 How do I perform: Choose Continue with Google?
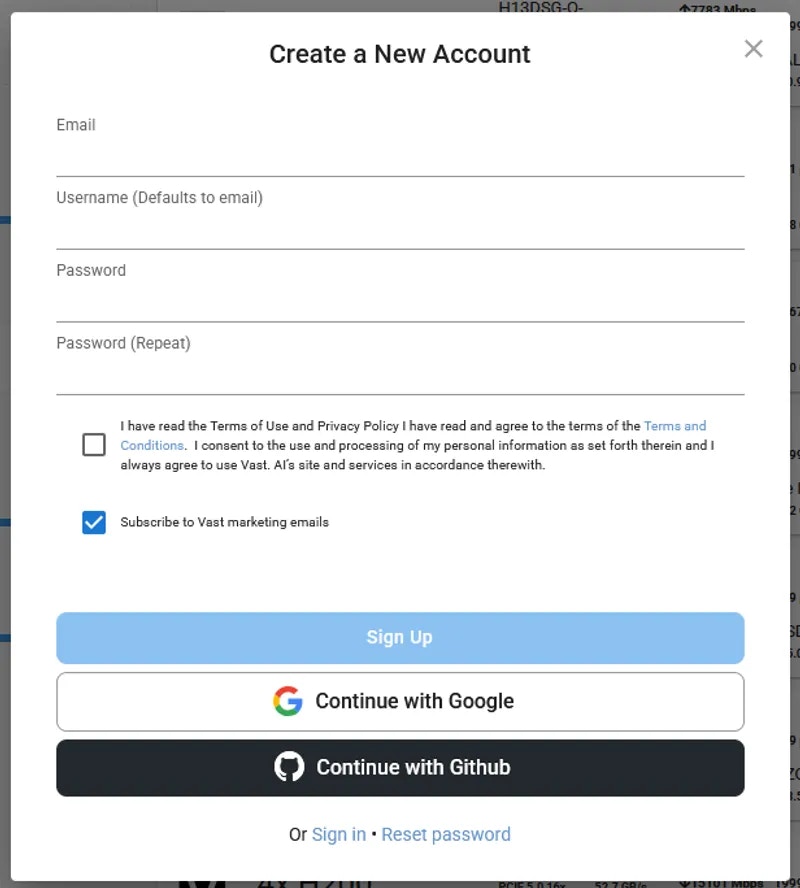[x=400, y=701]
